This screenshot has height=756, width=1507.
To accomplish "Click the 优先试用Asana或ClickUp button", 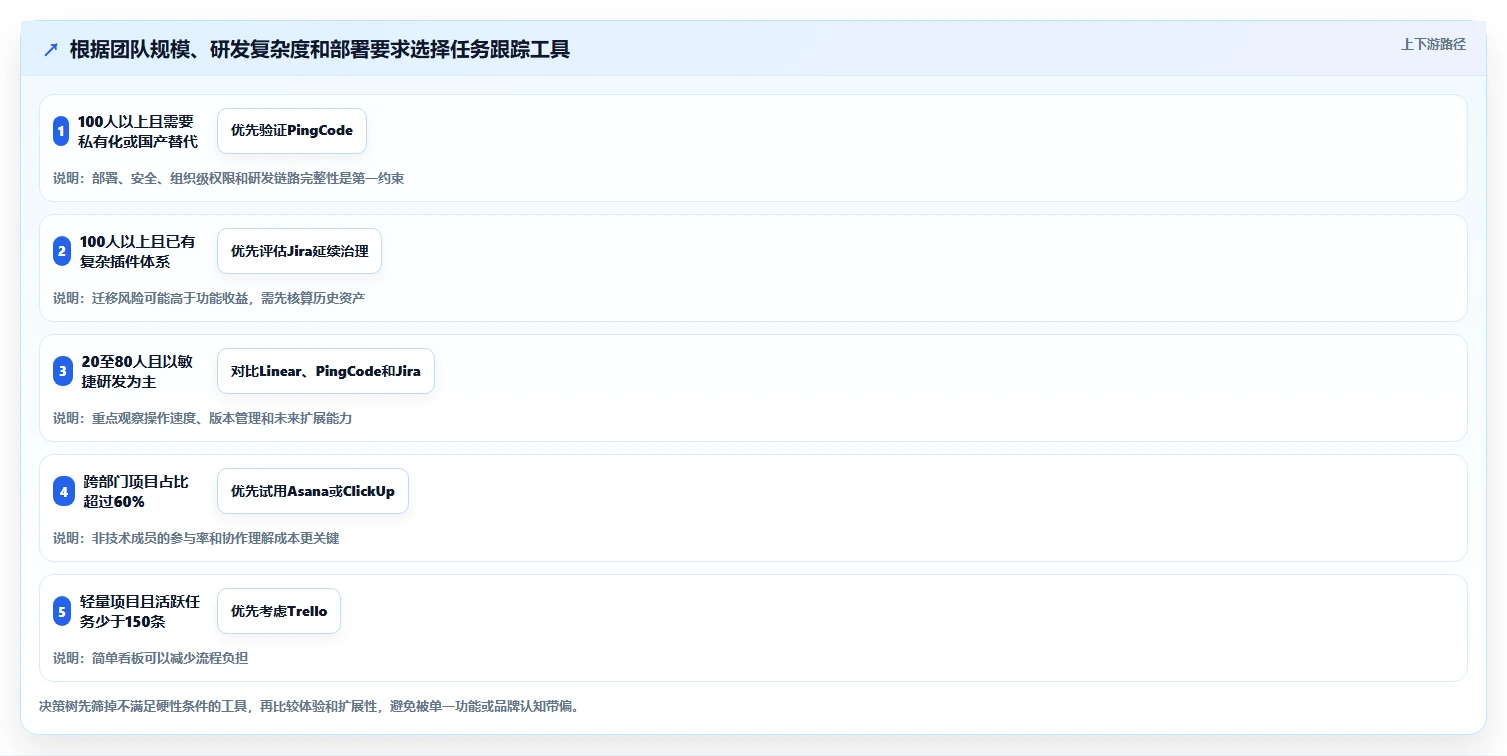I will 313,491.
